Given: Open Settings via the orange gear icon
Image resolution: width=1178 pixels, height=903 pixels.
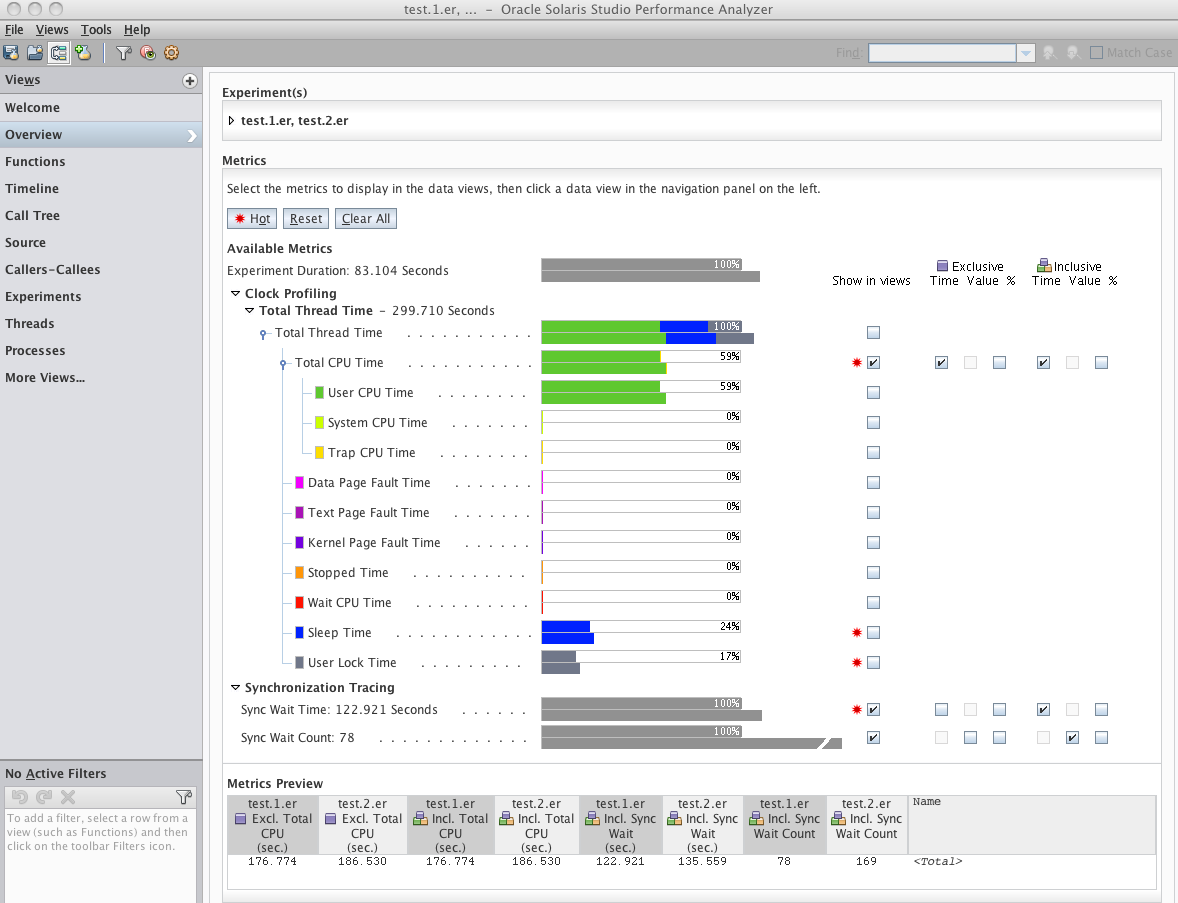Looking at the screenshot, I should click(x=171, y=53).
